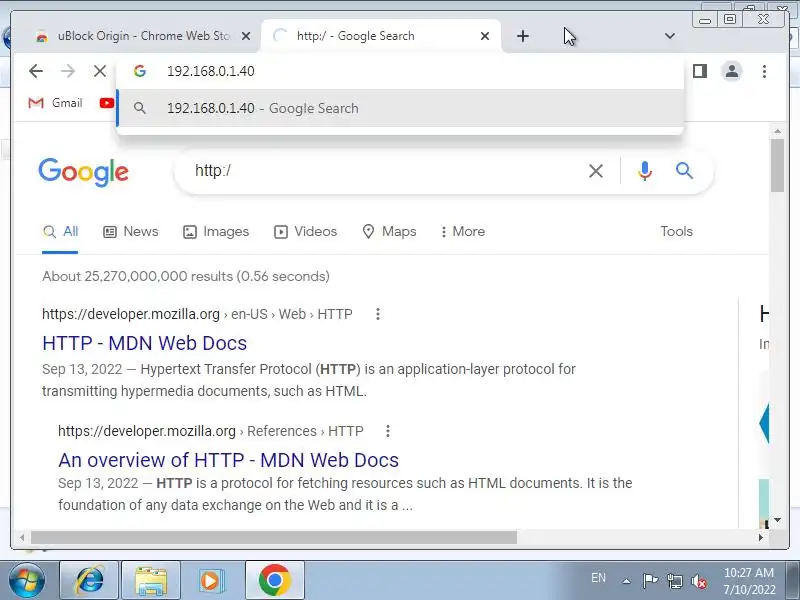Image resolution: width=800 pixels, height=600 pixels.
Task: Click the horizontal scroll right arrow
Action: point(761,537)
